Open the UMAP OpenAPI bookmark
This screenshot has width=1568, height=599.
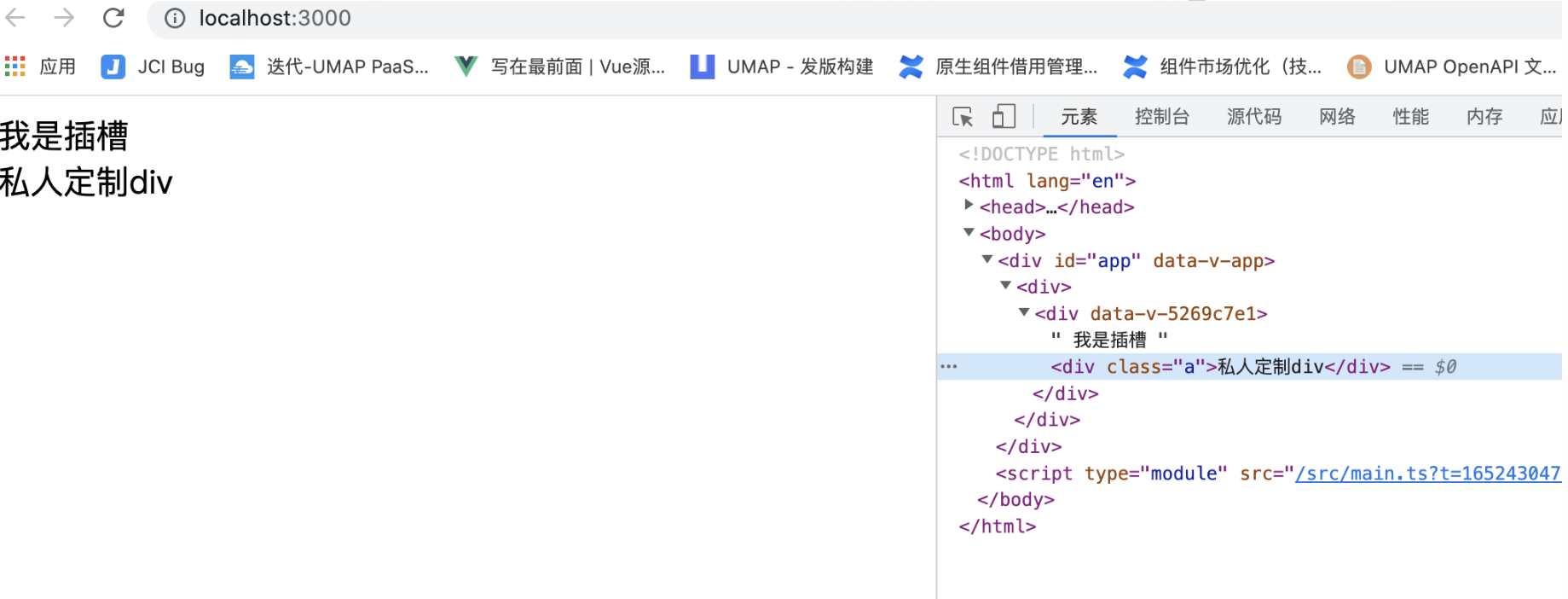coord(1452,67)
